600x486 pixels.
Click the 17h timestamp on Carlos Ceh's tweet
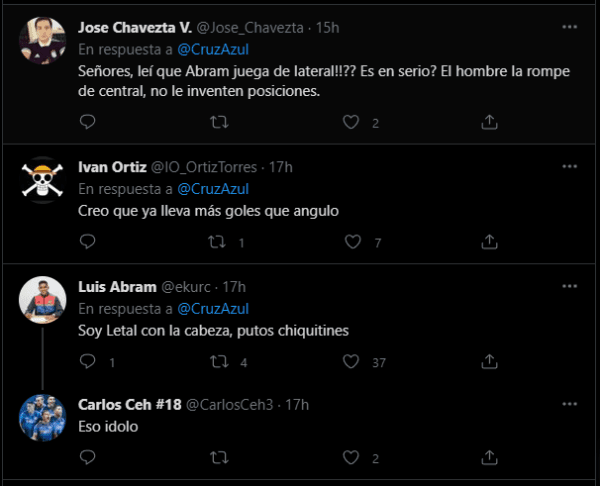297,405
